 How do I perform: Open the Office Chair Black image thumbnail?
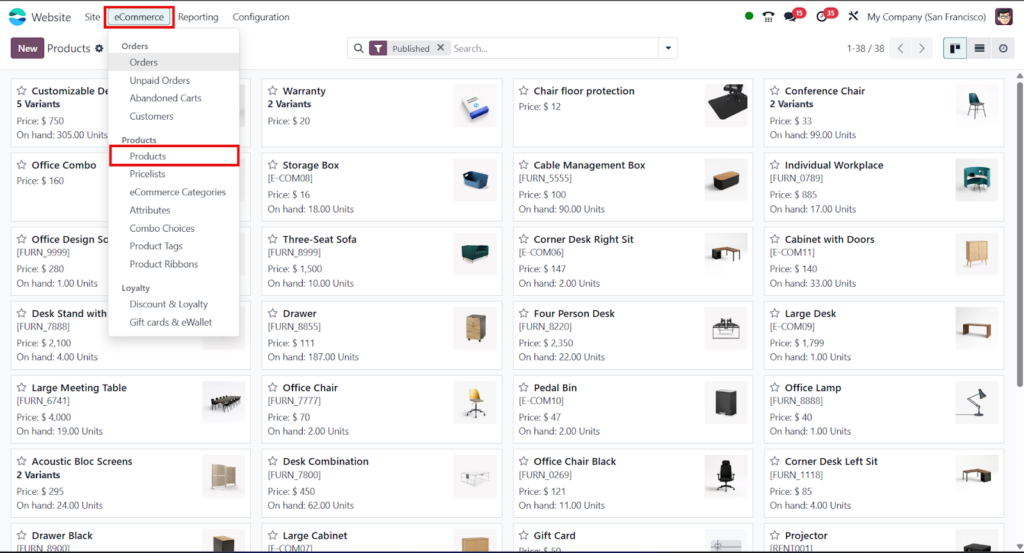tap(726, 475)
